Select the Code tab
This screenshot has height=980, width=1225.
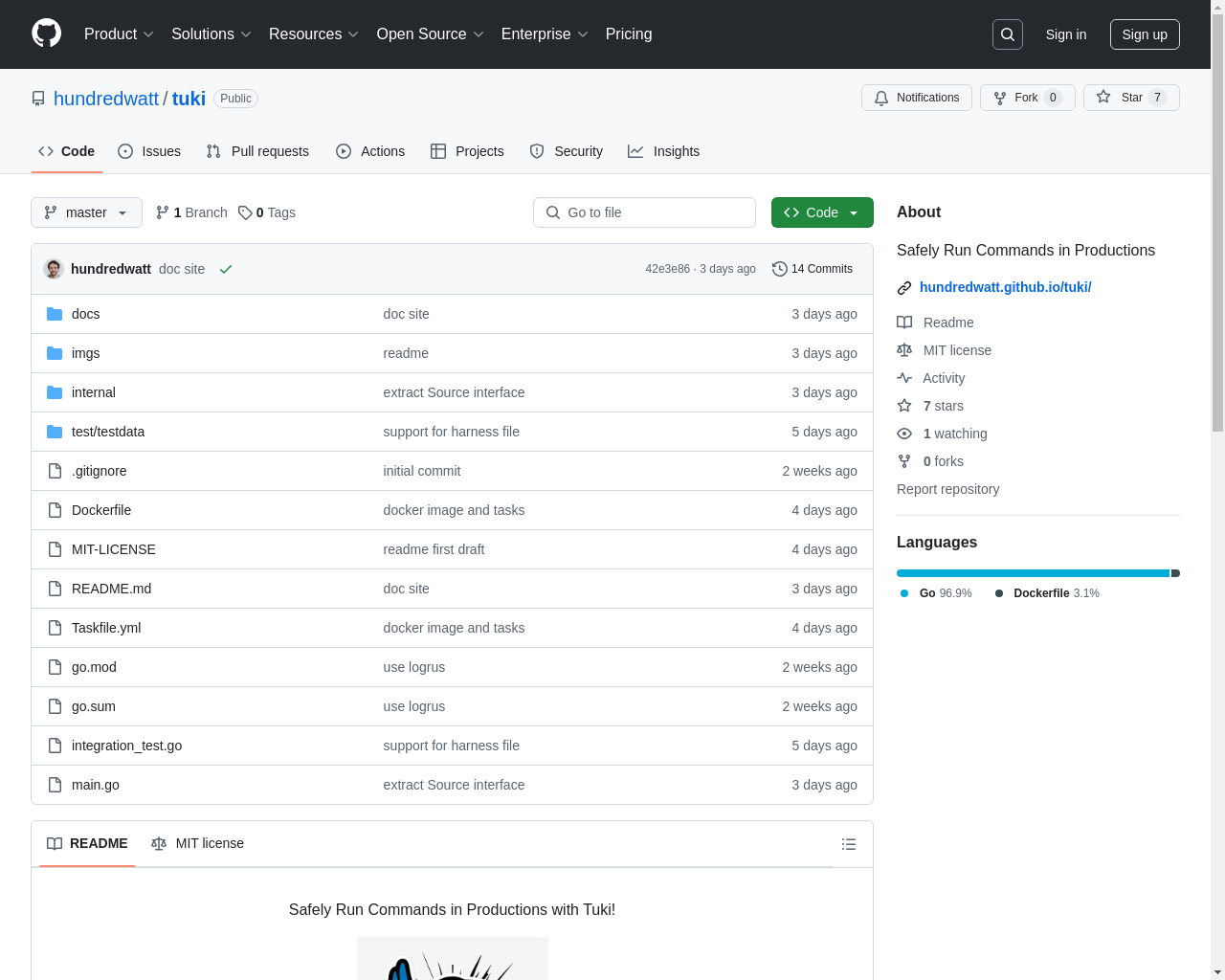pyautogui.click(x=67, y=151)
